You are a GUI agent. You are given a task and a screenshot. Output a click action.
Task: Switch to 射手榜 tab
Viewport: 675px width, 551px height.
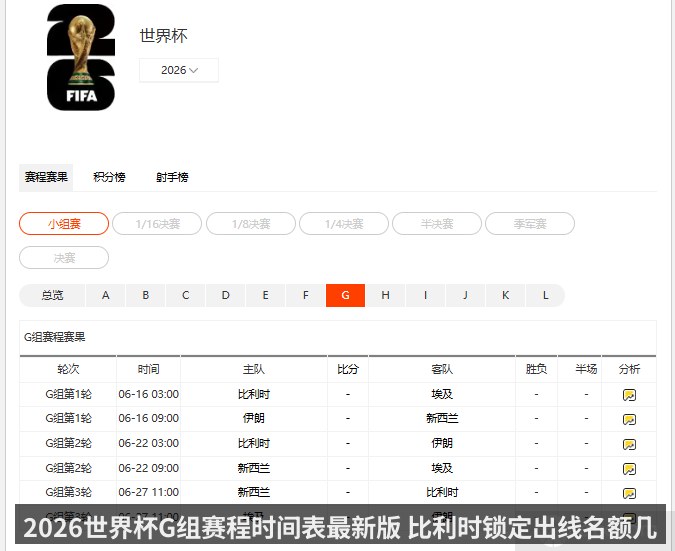[x=172, y=177]
